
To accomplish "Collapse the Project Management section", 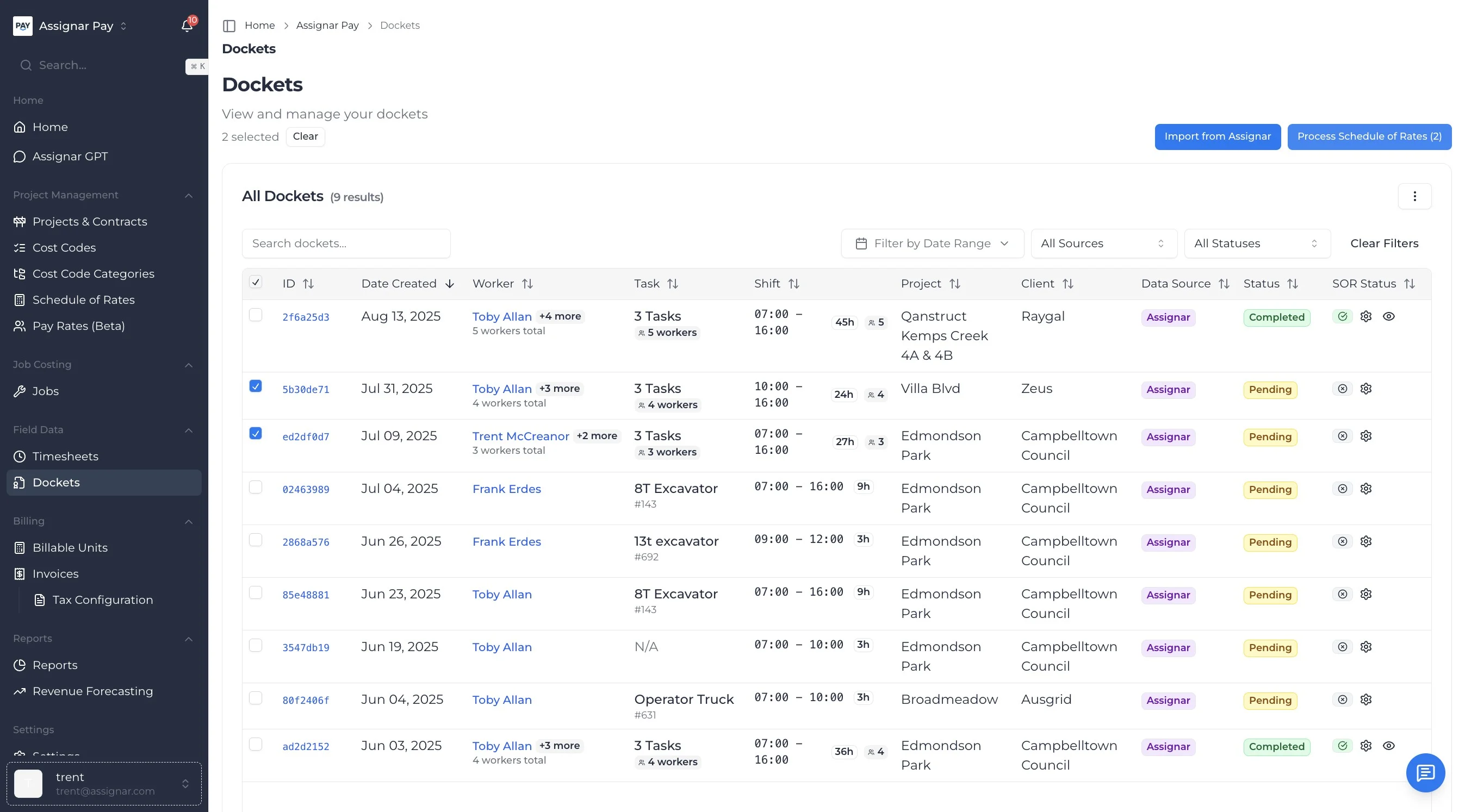I will click(x=188, y=196).
